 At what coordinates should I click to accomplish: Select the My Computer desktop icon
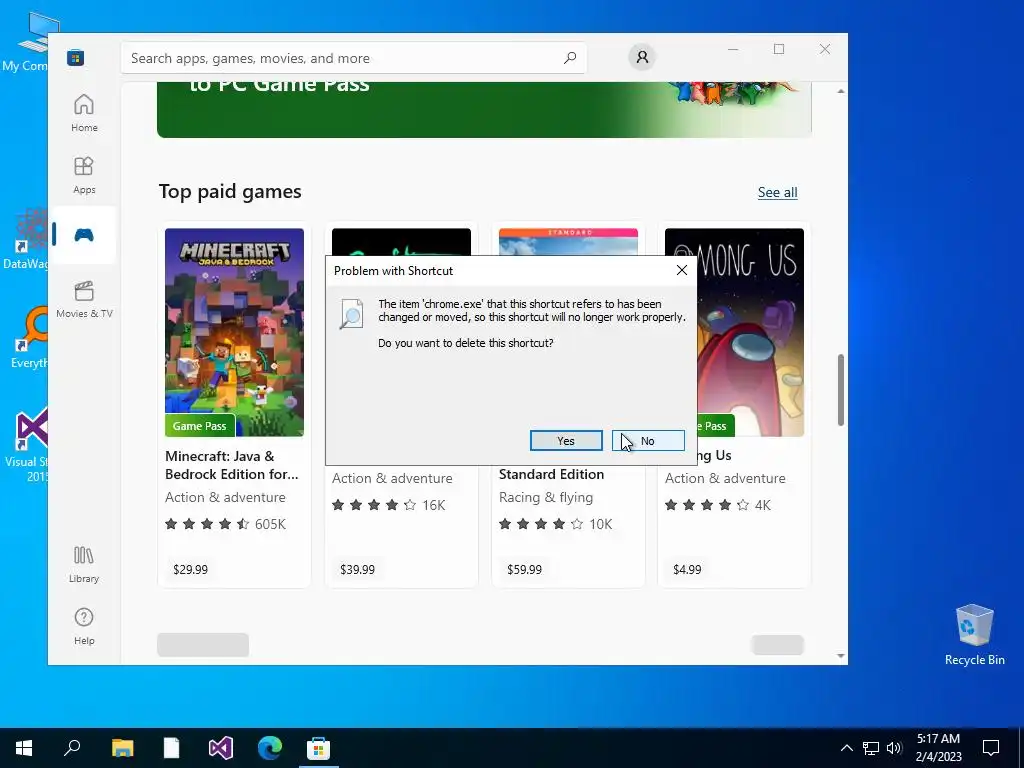tap(25, 41)
